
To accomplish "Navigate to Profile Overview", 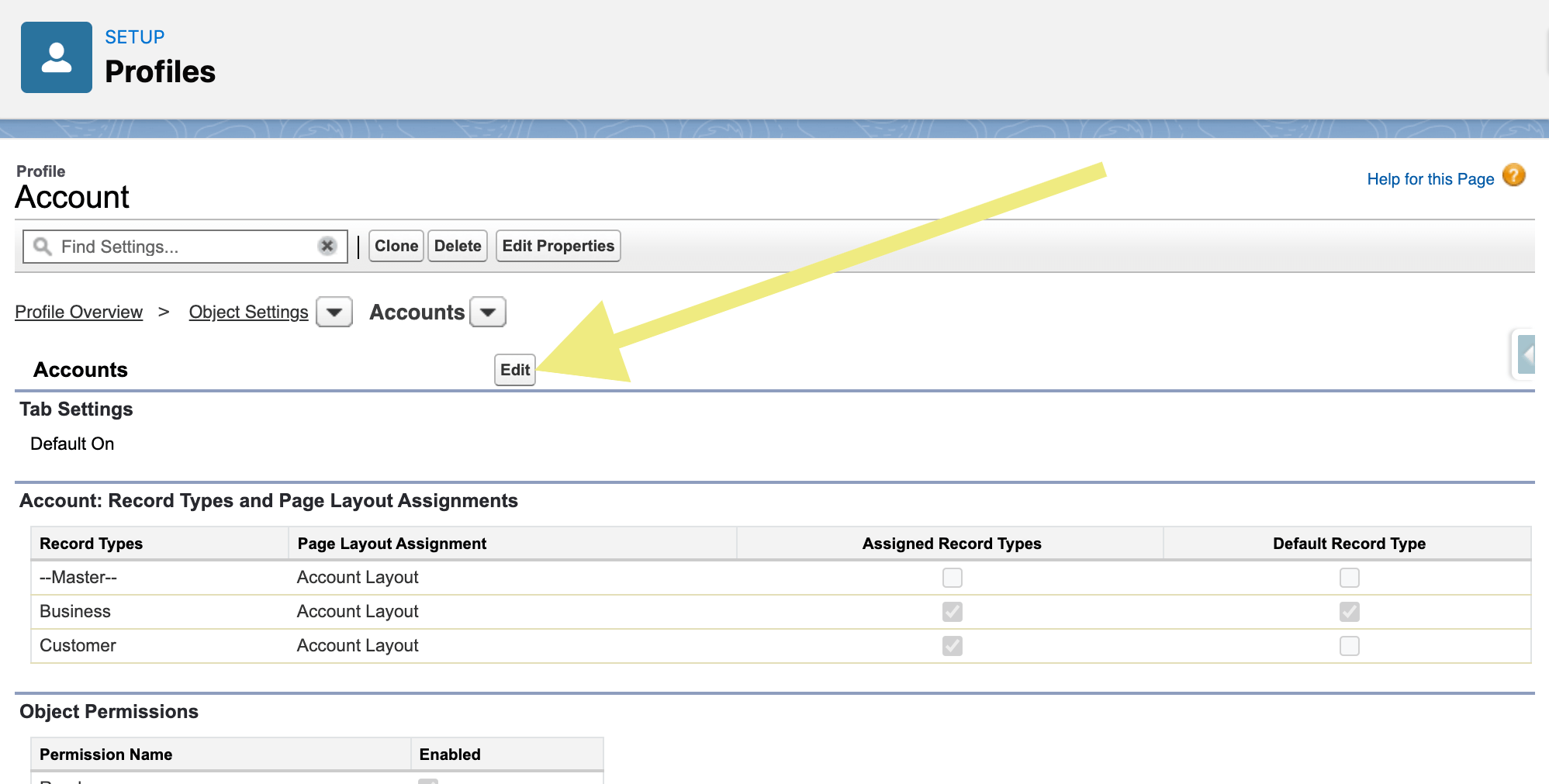I will tap(78, 312).
